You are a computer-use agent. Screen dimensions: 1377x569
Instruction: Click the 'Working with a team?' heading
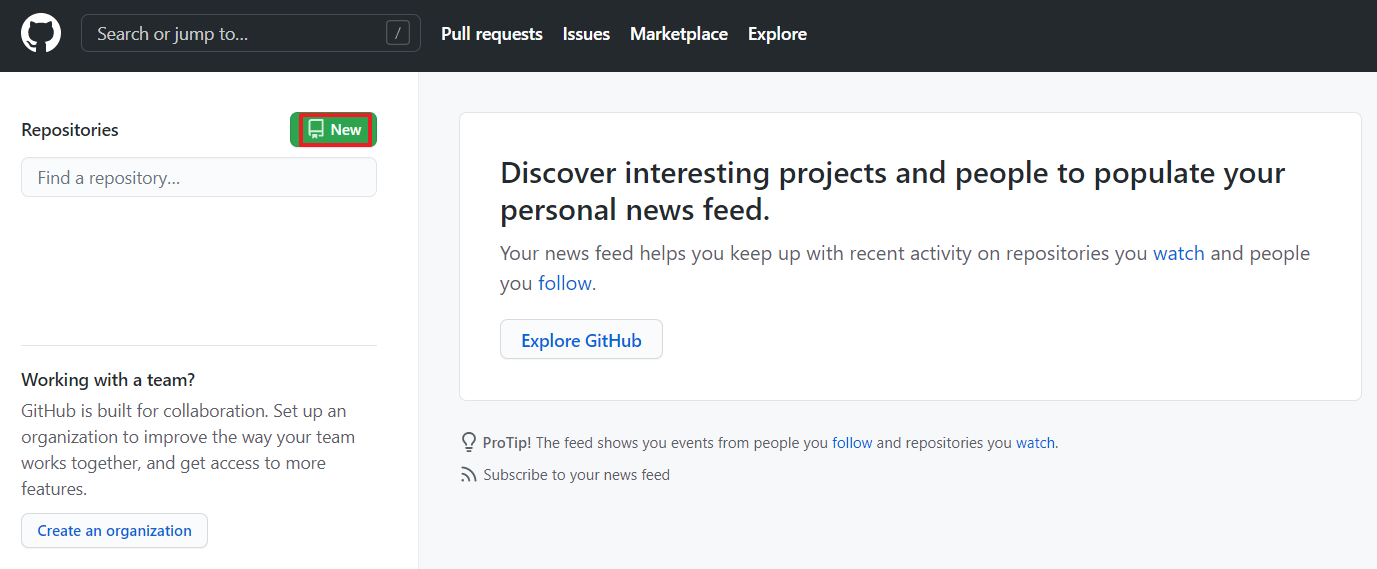tap(108, 380)
